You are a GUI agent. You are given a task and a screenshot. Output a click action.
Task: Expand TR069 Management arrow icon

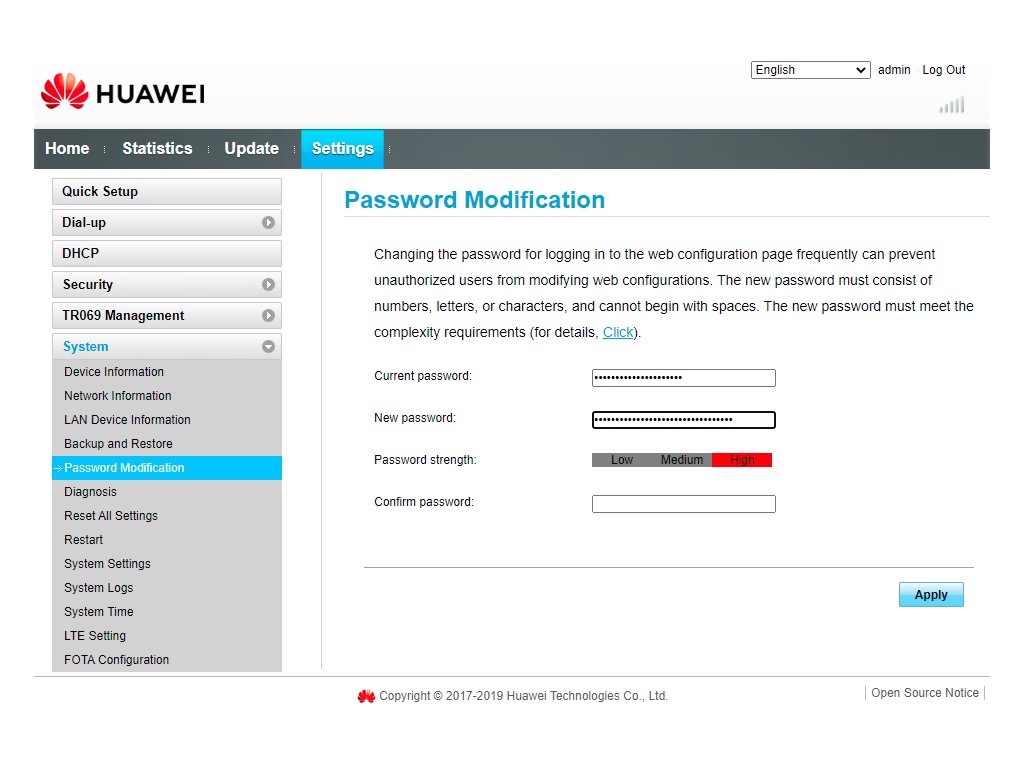(268, 316)
